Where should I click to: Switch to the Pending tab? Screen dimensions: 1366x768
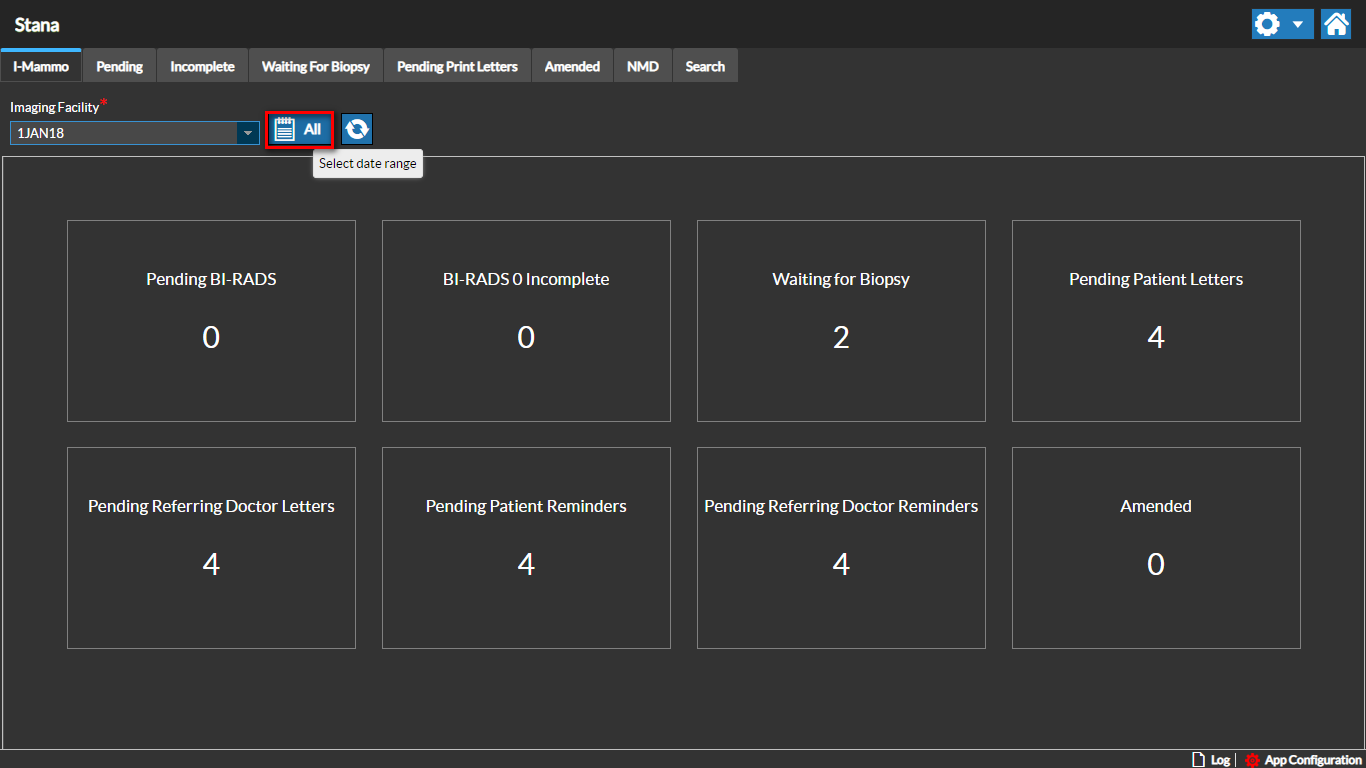point(119,66)
